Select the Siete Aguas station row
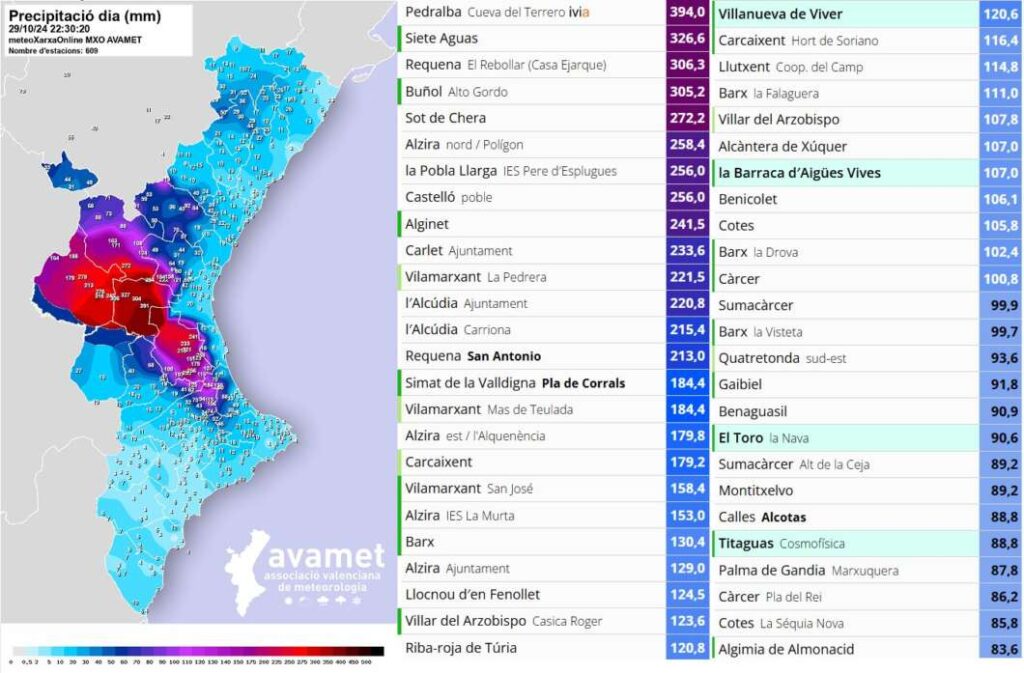 point(442,38)
